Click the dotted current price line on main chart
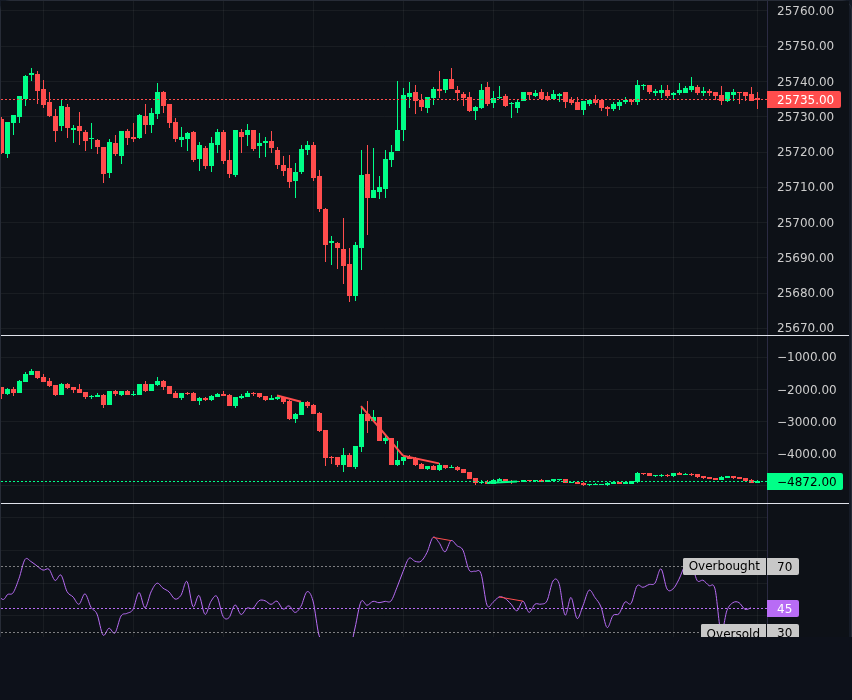The width and height of the screenshot is (852, 700). coord(250,99)
